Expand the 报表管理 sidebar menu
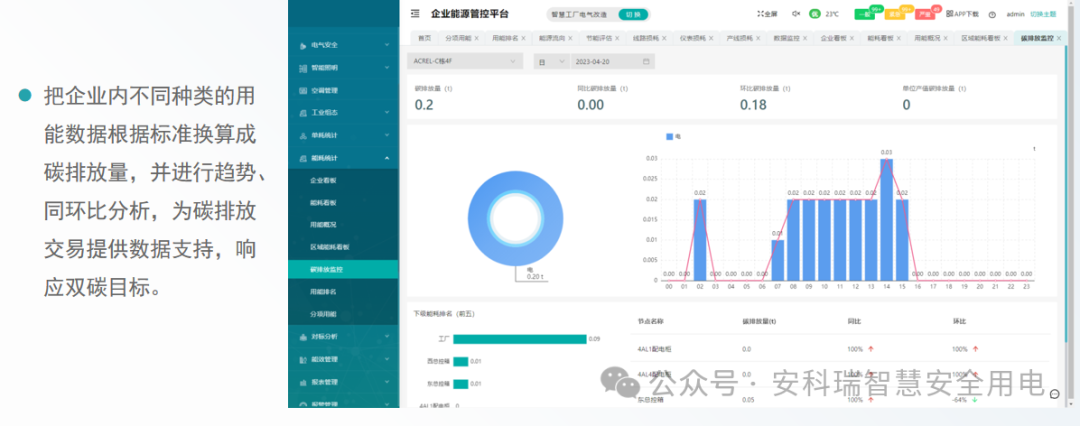Viewport: 1080px width, 426px height. [343, 382]
